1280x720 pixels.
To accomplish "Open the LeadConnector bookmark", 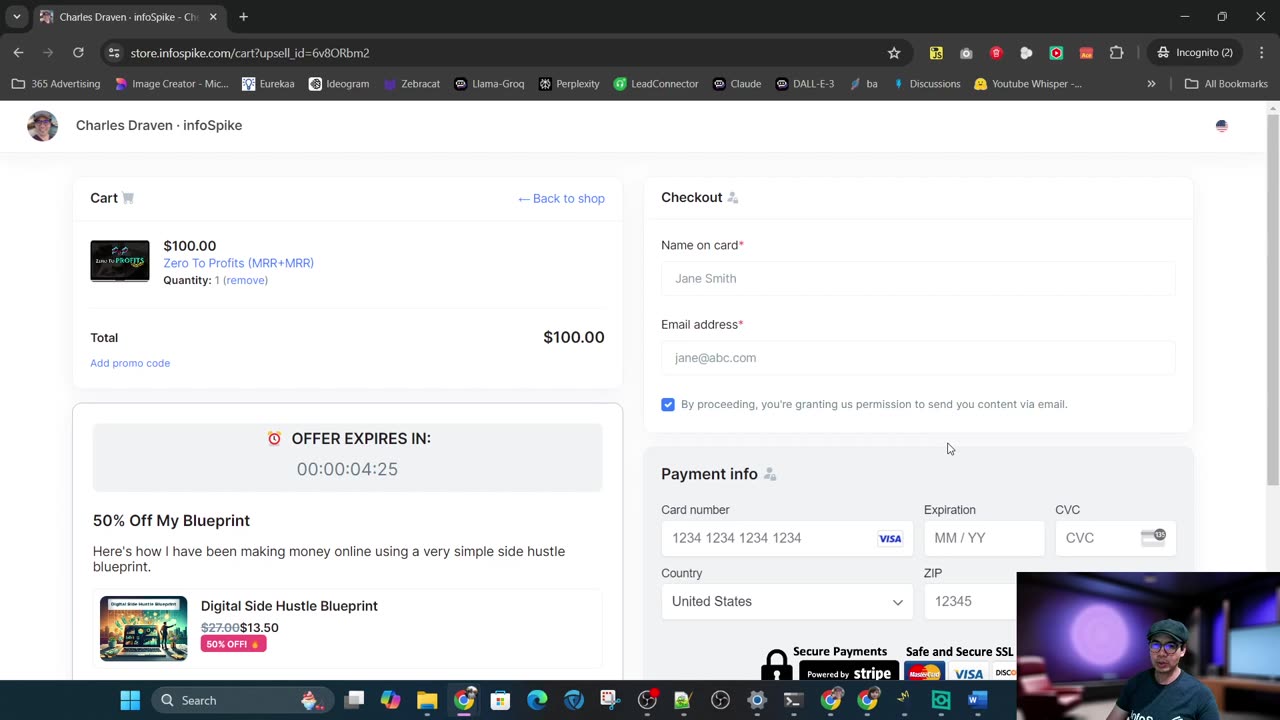I will [x=655, y=84].
